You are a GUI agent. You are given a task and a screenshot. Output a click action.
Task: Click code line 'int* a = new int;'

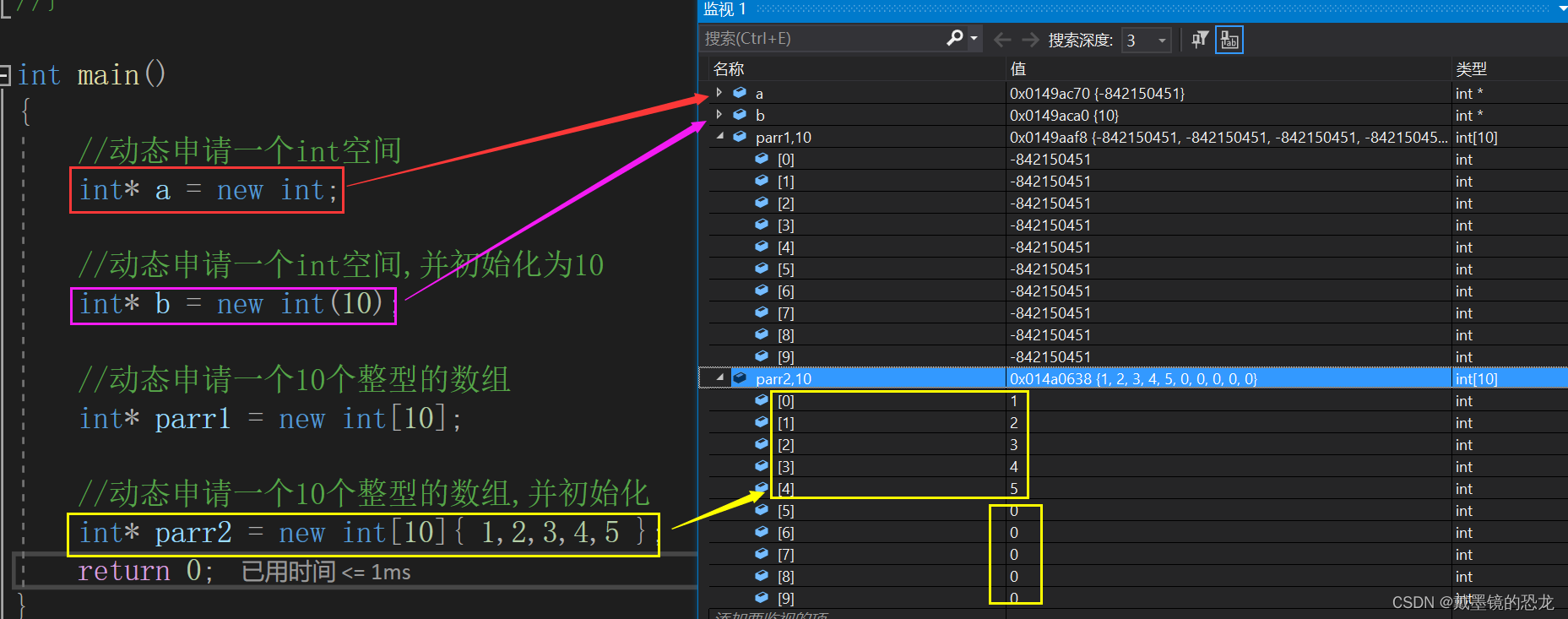tap(208, 190)
